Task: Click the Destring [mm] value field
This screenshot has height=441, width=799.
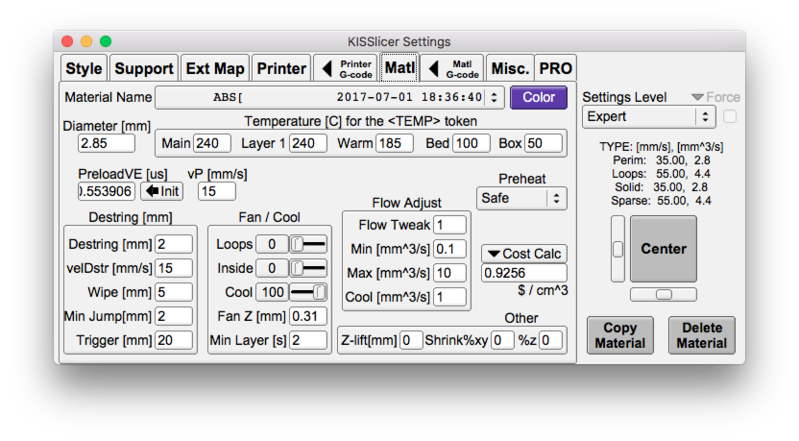Action: 174,244
